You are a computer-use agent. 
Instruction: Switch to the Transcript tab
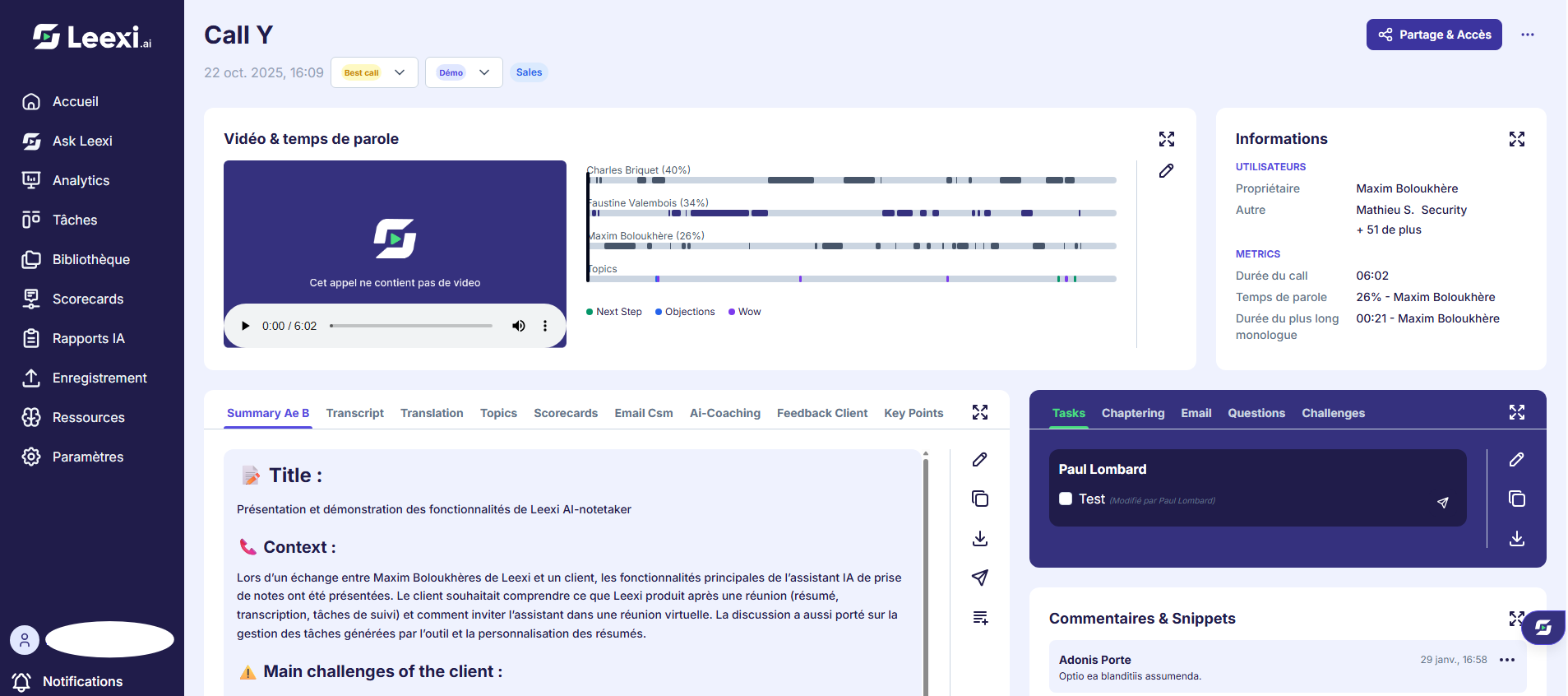coord(355,413)
